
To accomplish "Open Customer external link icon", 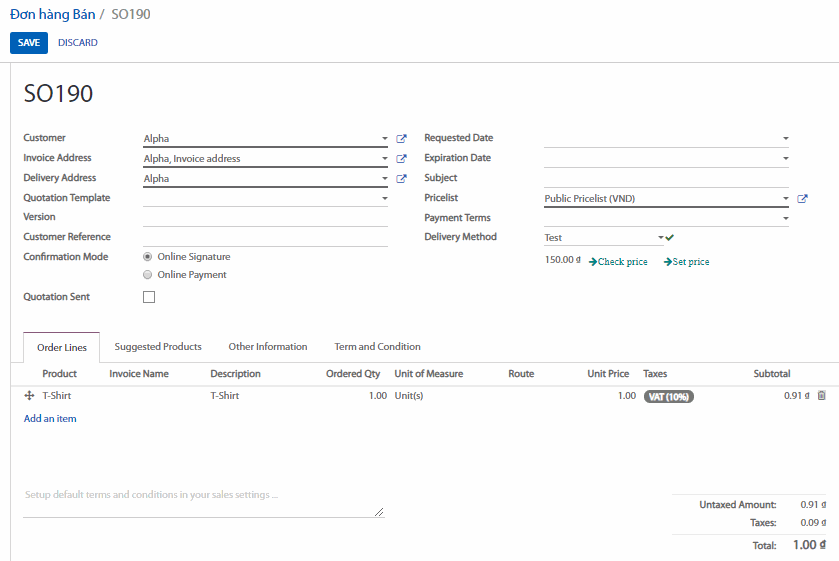I will [x=401, y=139].
